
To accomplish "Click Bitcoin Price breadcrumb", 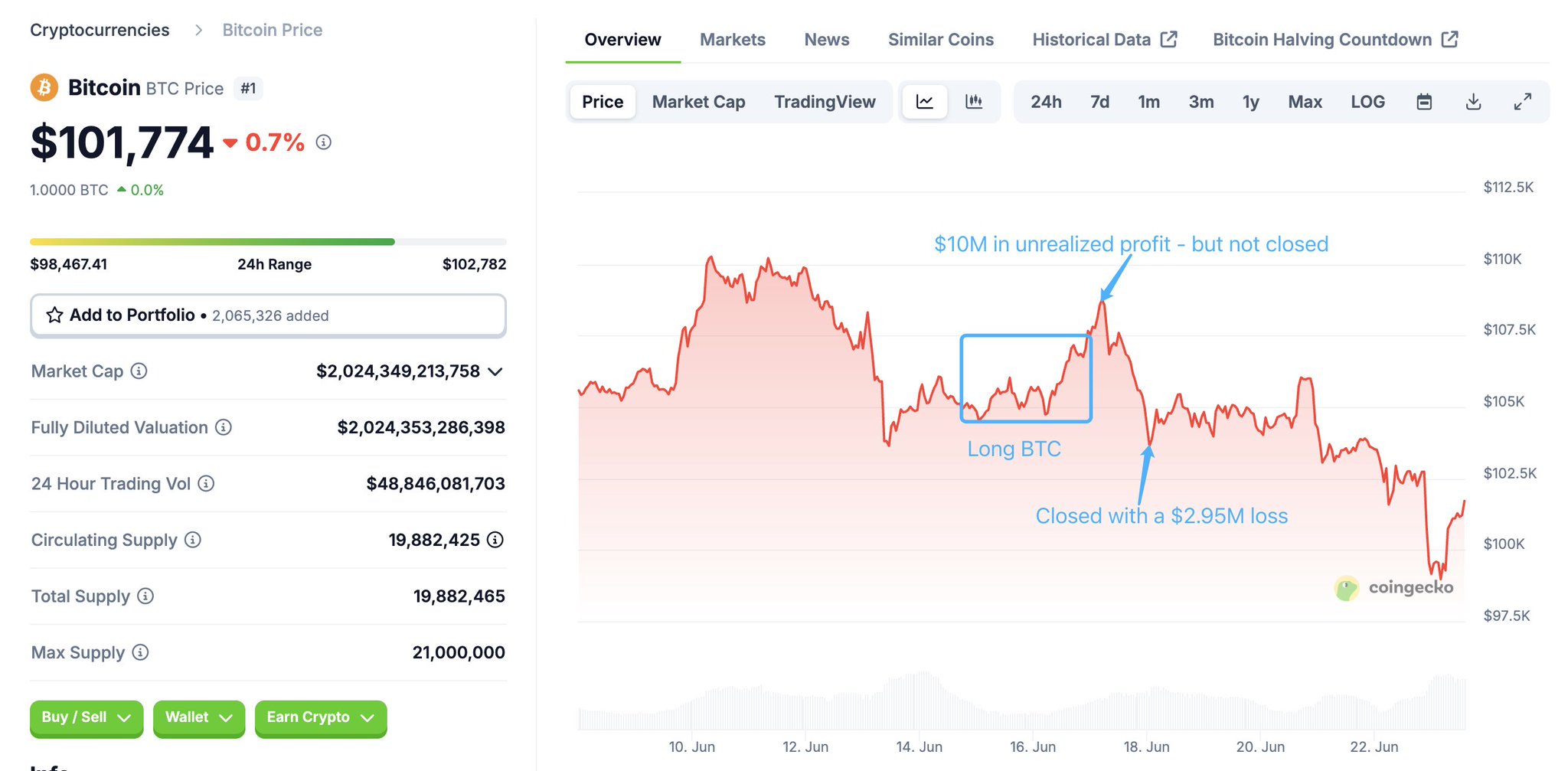I will coord(273,30).
